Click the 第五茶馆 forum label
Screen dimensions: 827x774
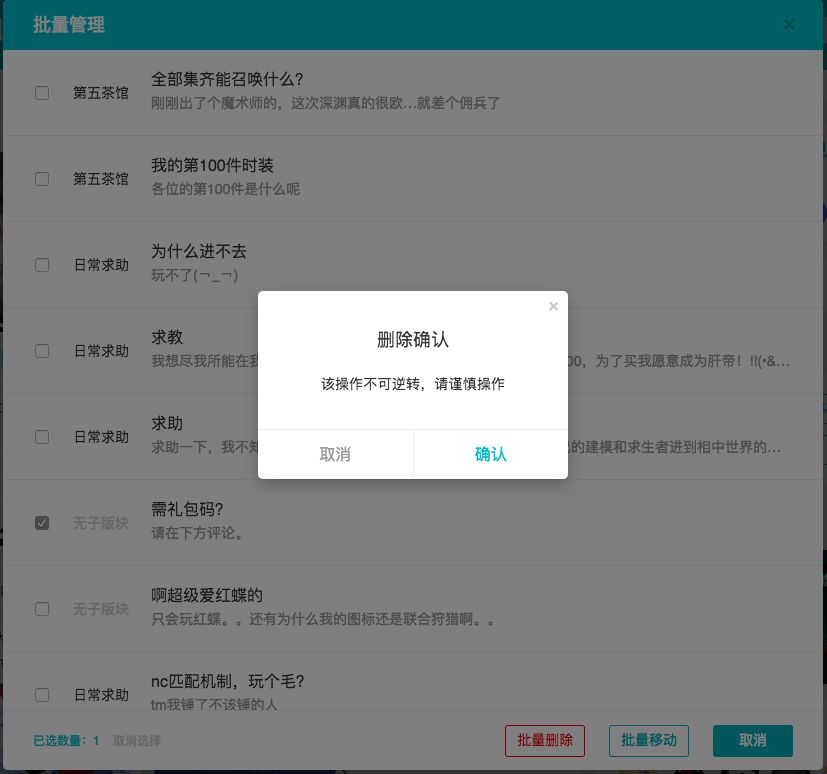pos(100,92)
